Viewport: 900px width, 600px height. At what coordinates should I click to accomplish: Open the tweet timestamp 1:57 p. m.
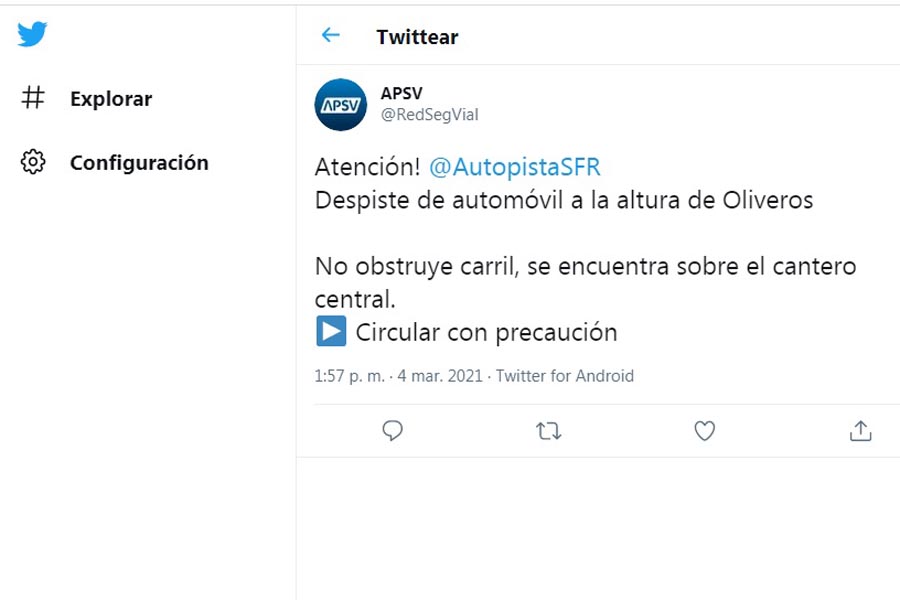click(x=349, y=376)
